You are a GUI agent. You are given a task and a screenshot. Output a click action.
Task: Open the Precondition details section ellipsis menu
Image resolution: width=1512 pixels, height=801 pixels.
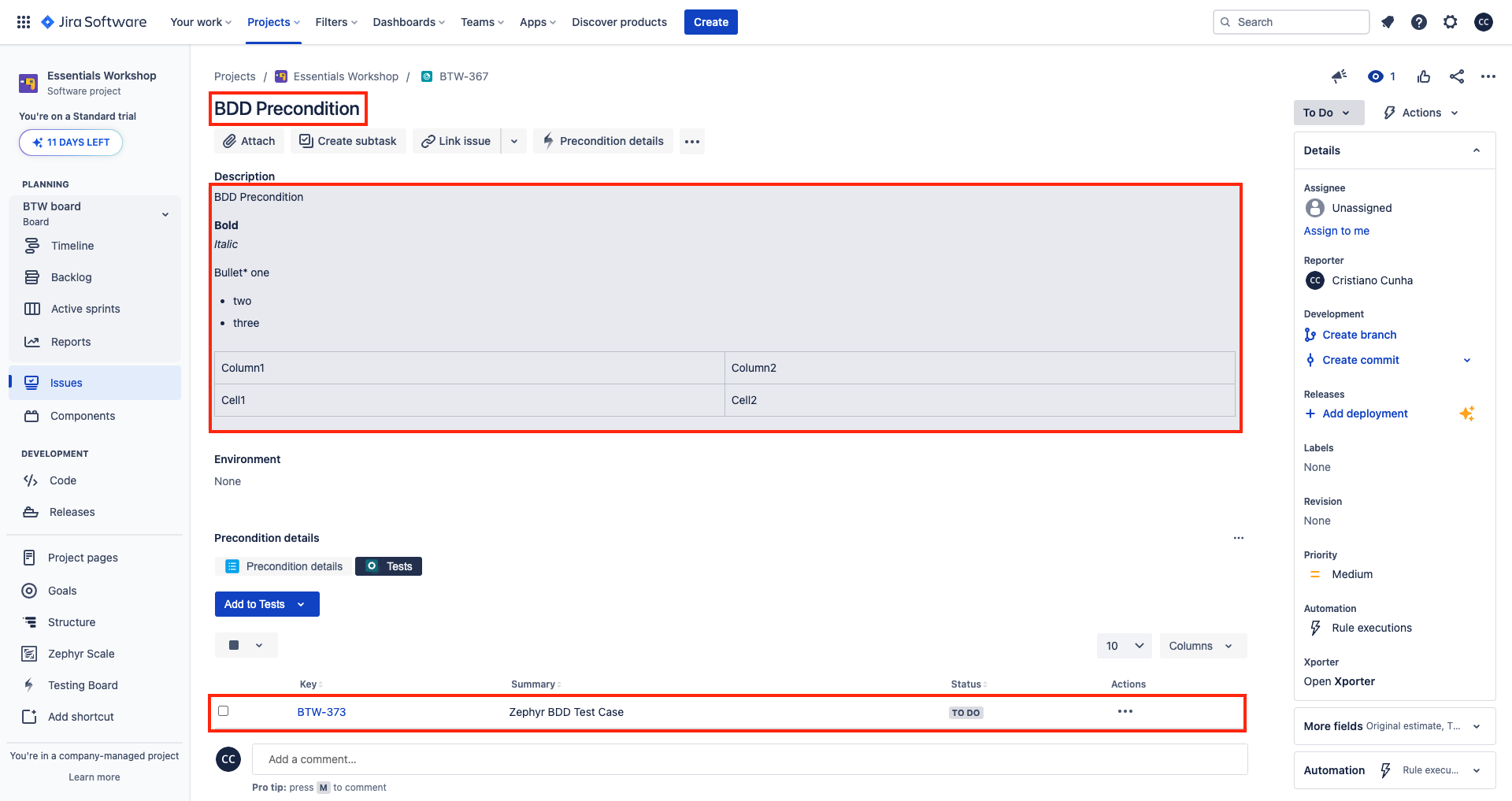(1239, 538)
